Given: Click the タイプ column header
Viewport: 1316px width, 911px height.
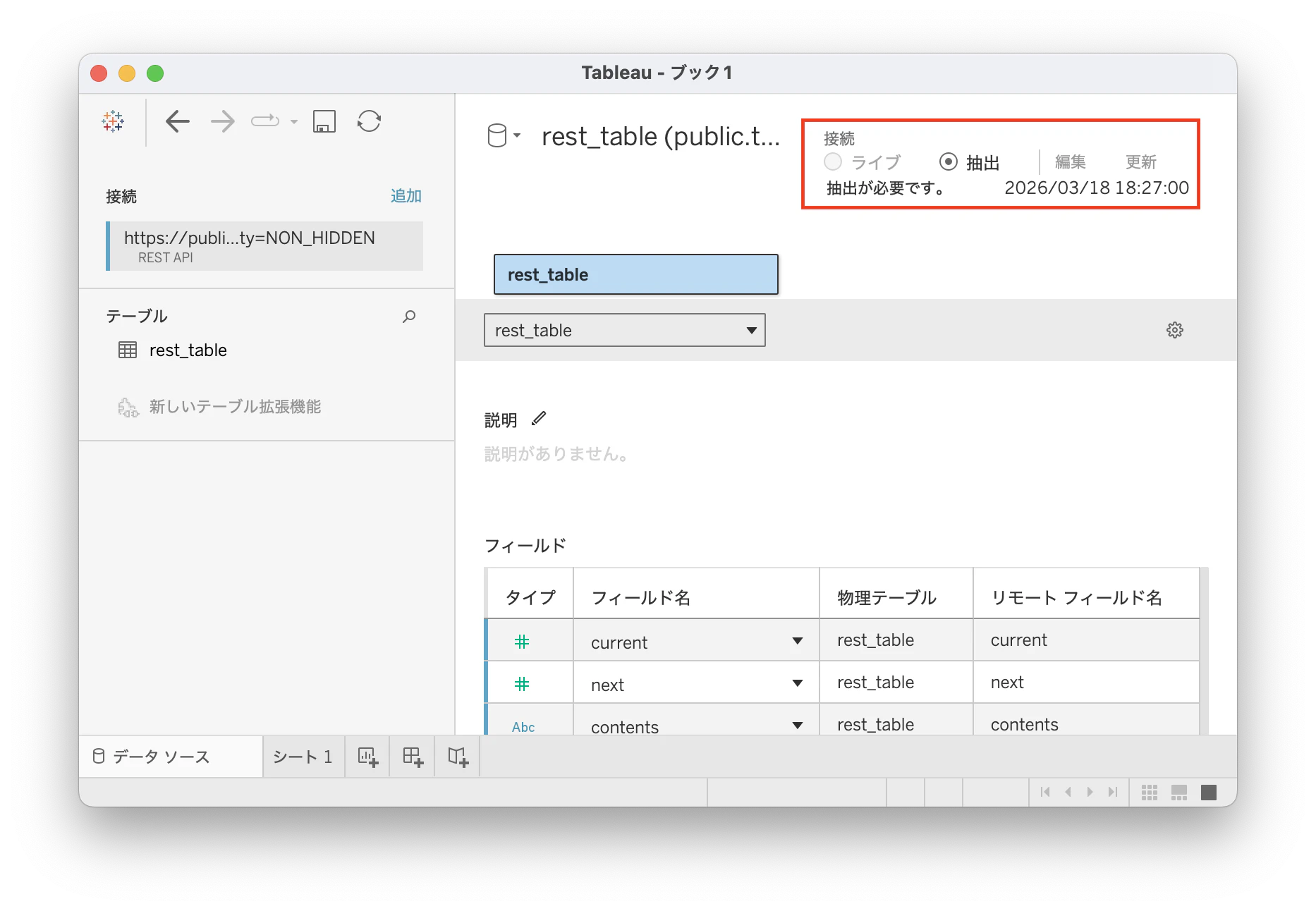Looking at the screenshot, I should [530, 594].
